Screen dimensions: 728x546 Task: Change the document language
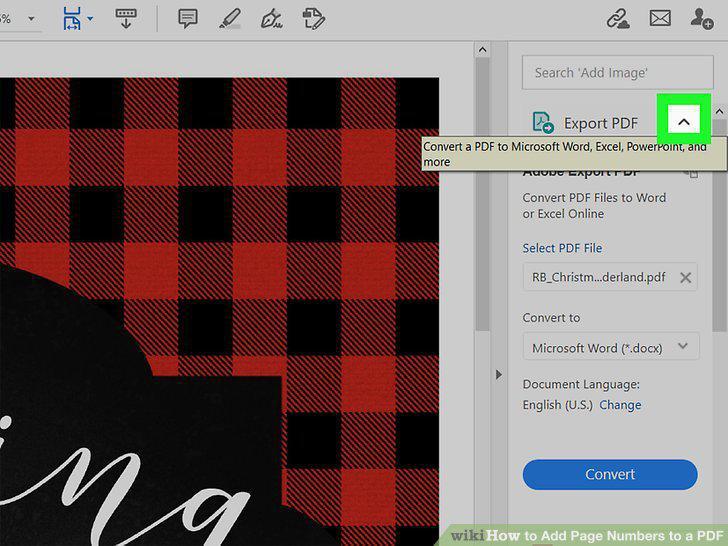tap(620, 405)
